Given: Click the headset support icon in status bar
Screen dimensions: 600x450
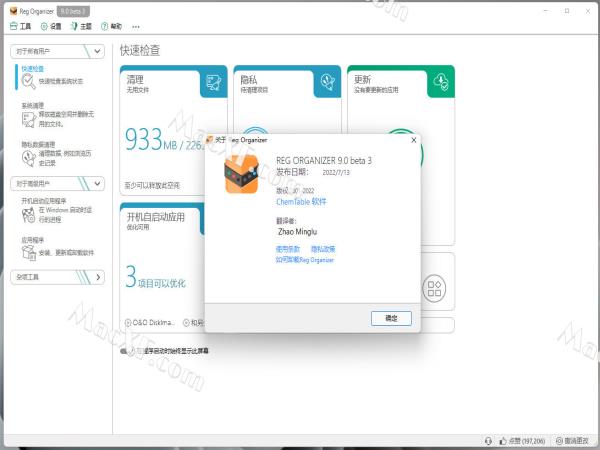Looking at the screenshot, I should tap(488, 441).
